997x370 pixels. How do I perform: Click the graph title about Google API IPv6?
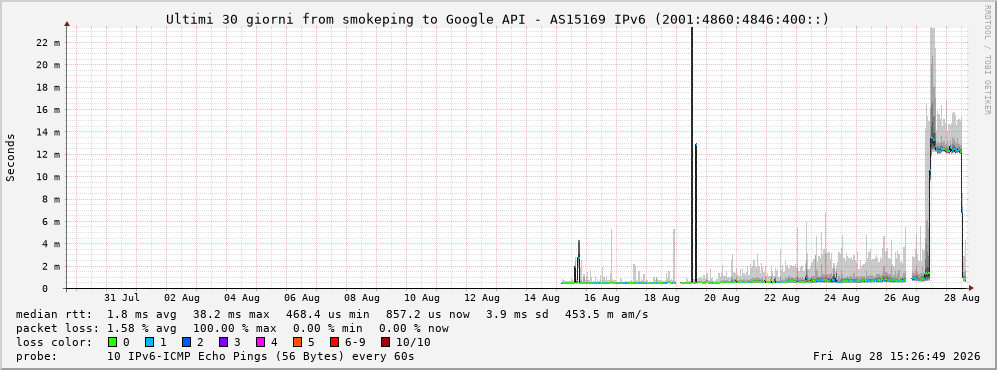click(498, 19)
